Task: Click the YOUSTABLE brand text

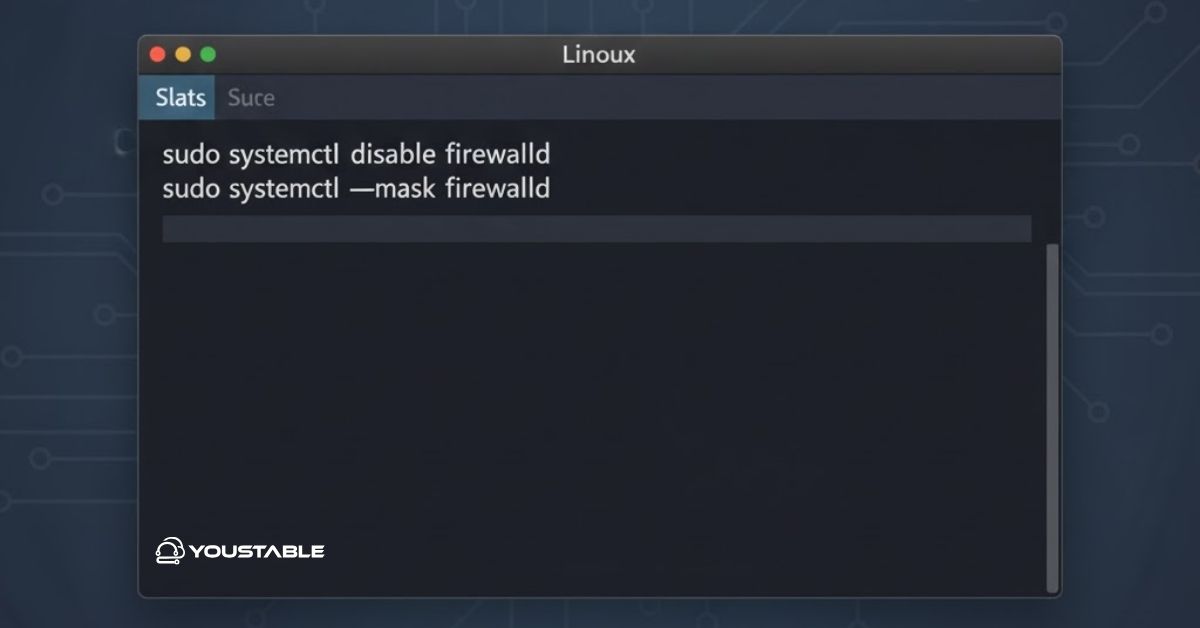Action: click(256, 551)
